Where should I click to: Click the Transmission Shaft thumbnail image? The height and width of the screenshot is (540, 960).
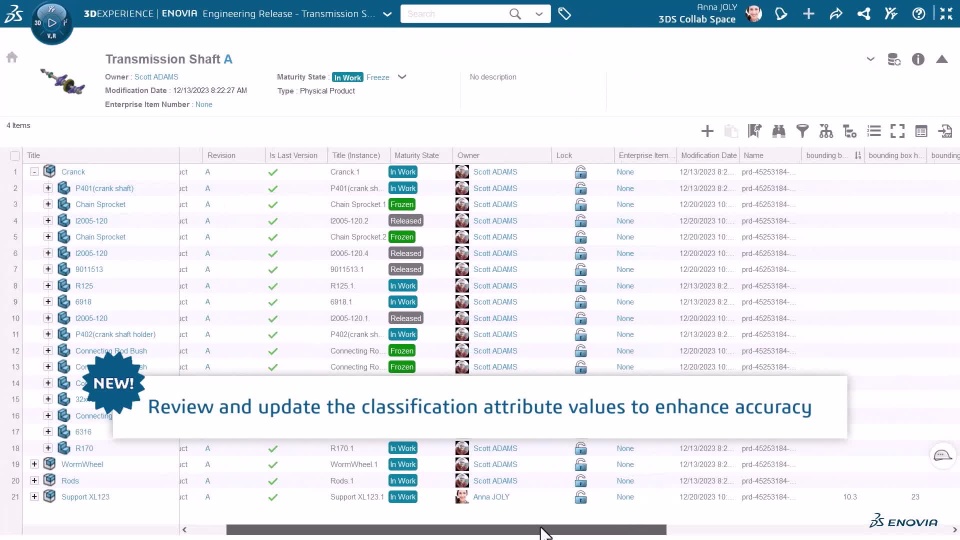click(x=62, y=81)
